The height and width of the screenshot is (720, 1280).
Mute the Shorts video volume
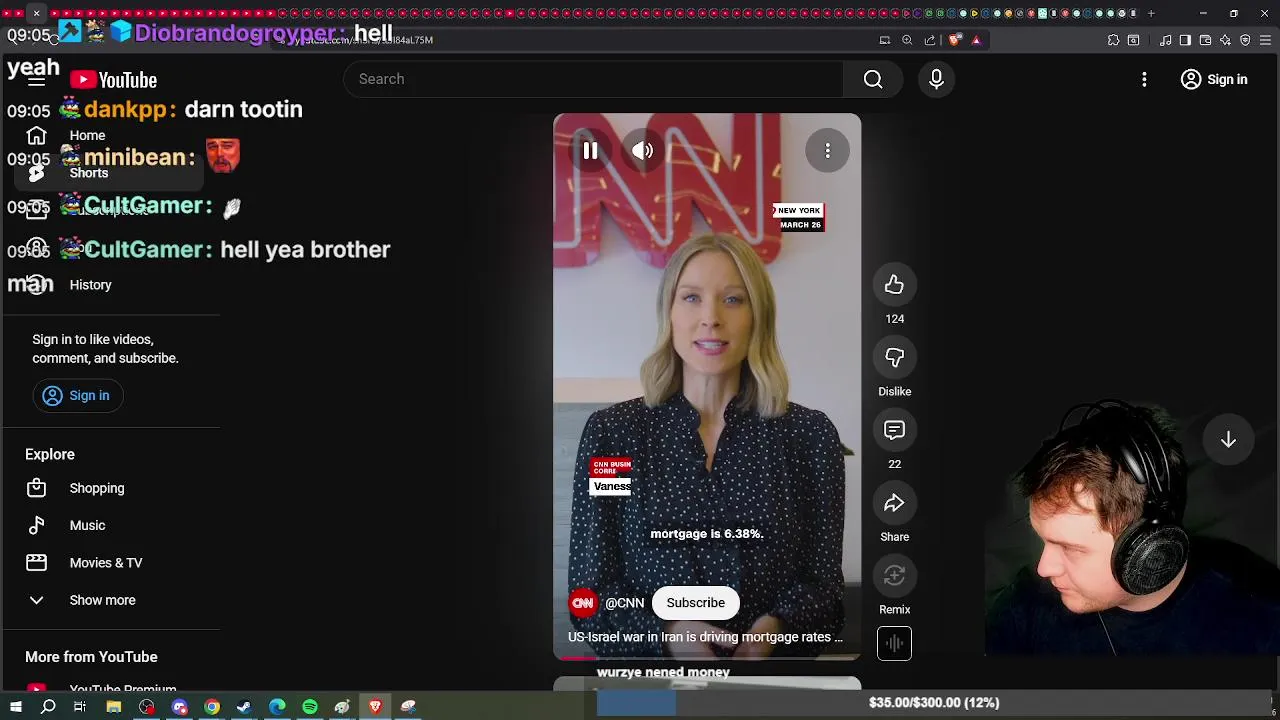click(x=642, y=151)
